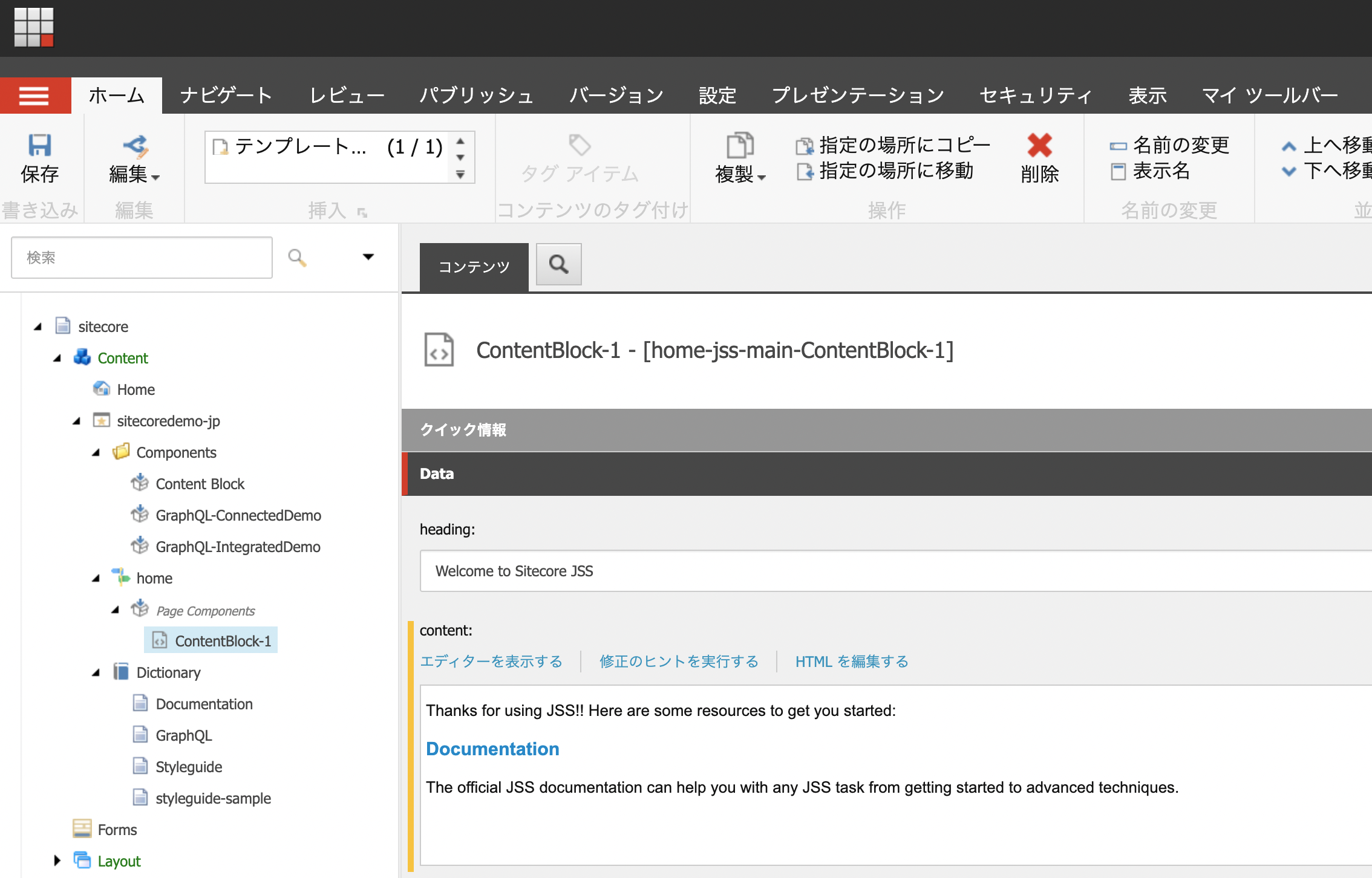Image resolution: width=1372 pixels, height=878 pixels.
Task: Collapse the Page Components node
Action: click(116, 610)
